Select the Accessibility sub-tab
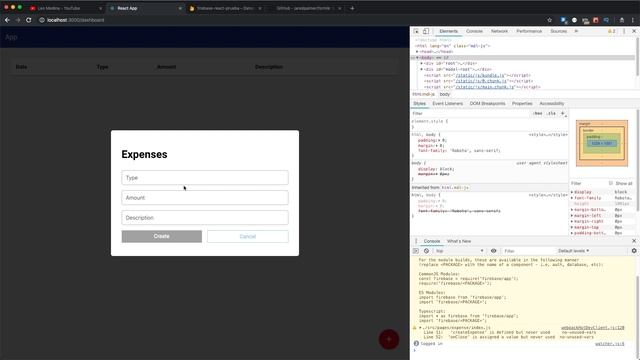The image size is (640, 360). pyautogui.click(x=551, y=104)
